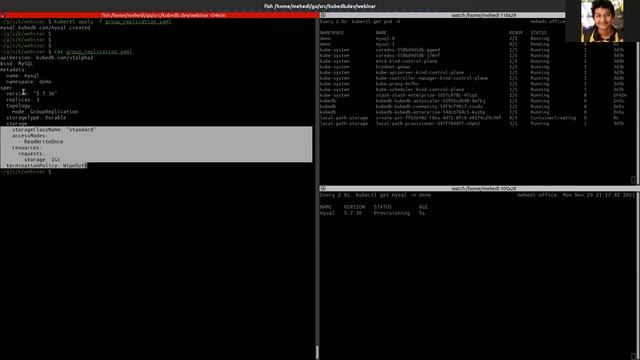Click the 'kube-controller-manager-kind-control-plane' pod row
Image resolution: width=640 pixels, height=360 pixels.
(473, 78)
